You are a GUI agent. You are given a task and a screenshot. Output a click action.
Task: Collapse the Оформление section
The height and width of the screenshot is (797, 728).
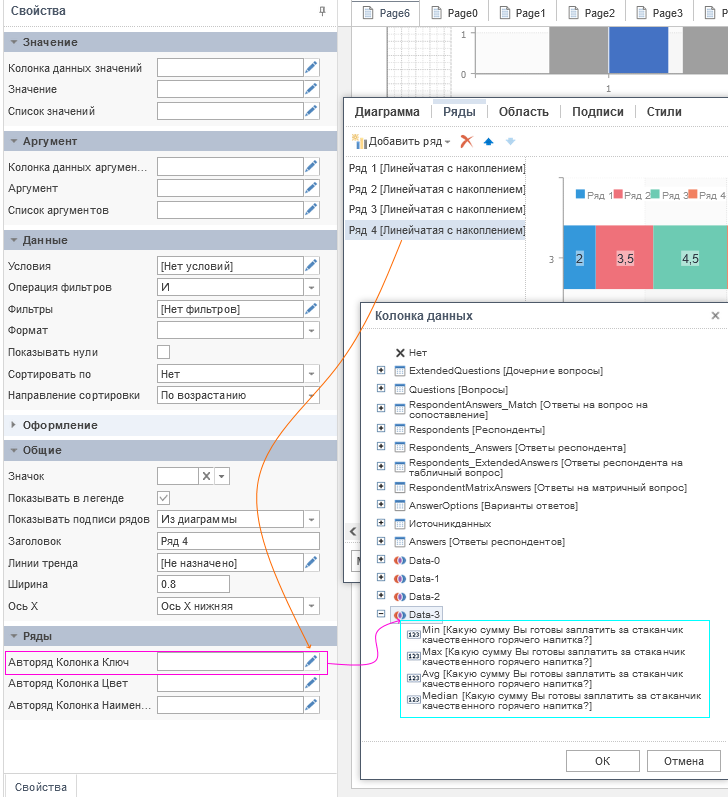pos(12,425)
